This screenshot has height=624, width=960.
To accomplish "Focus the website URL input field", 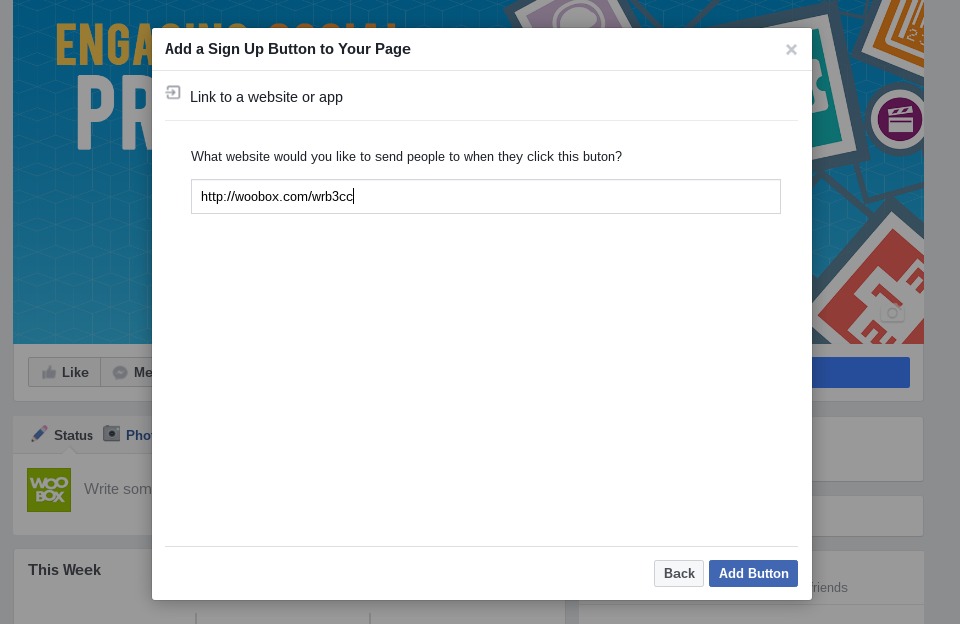I will click(486, 197).
